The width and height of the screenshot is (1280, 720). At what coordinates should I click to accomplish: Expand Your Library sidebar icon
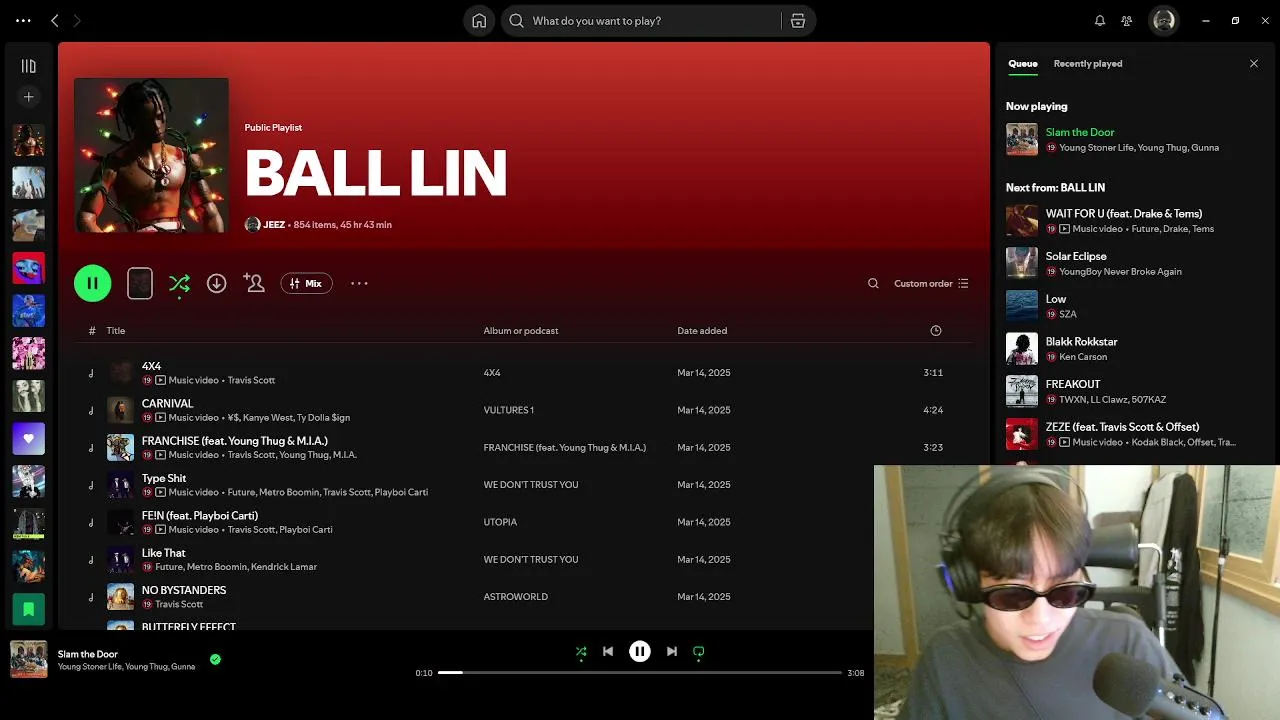[28, 66]
